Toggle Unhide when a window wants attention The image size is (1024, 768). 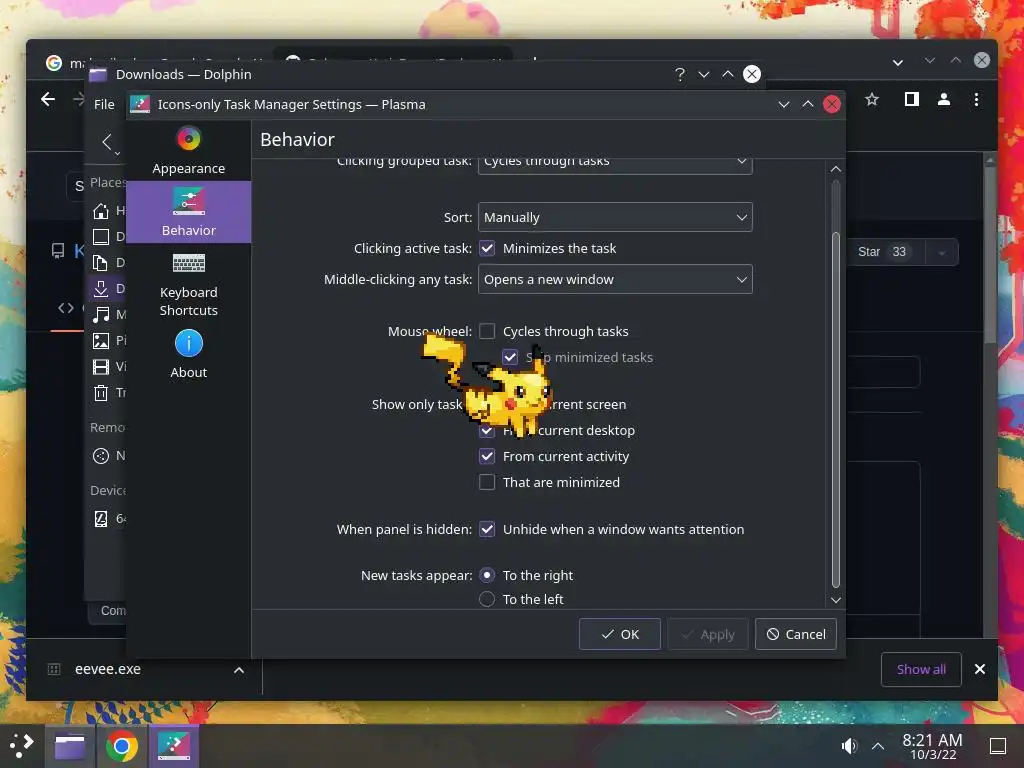pyautogui.click(x=487, y=529)
